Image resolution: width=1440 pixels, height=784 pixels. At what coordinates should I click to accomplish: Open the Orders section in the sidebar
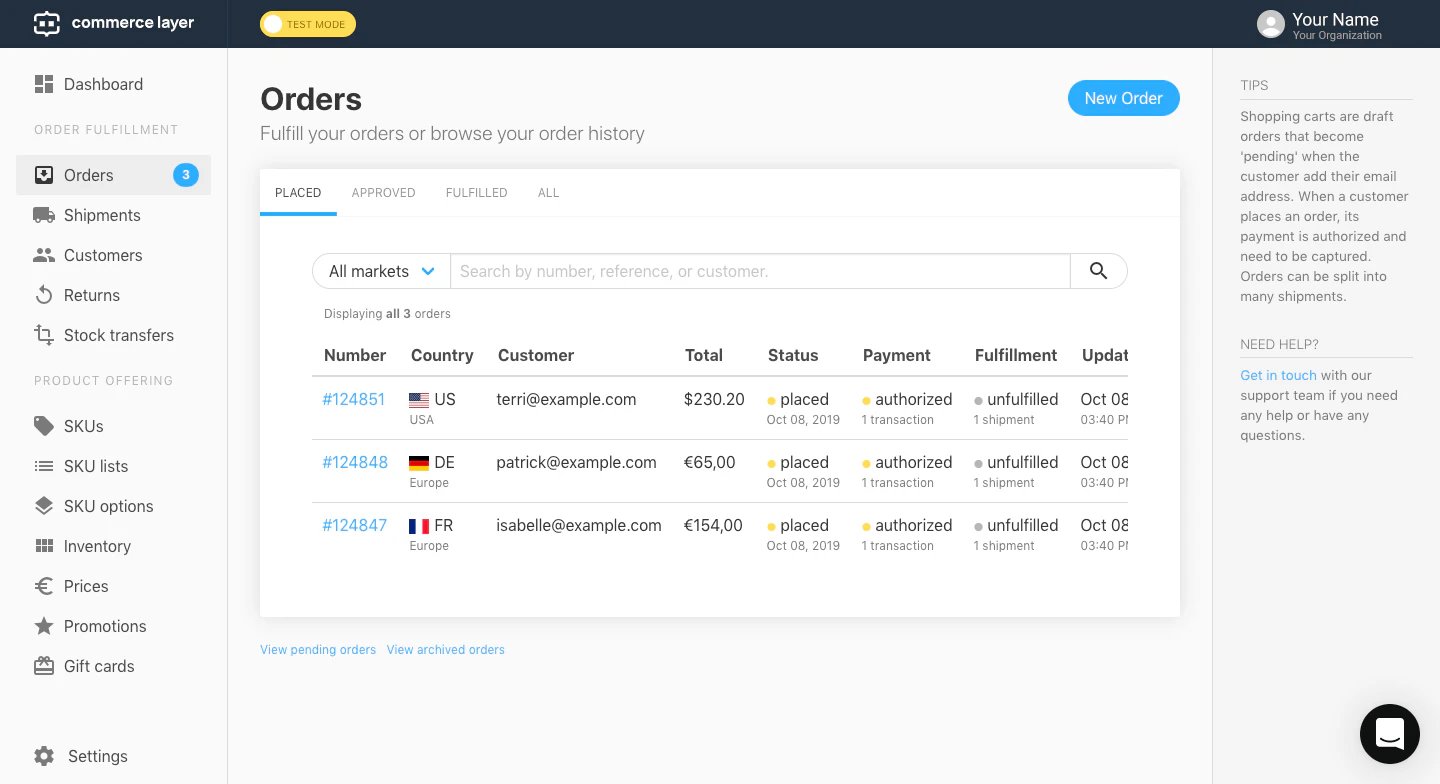point(88,175)
